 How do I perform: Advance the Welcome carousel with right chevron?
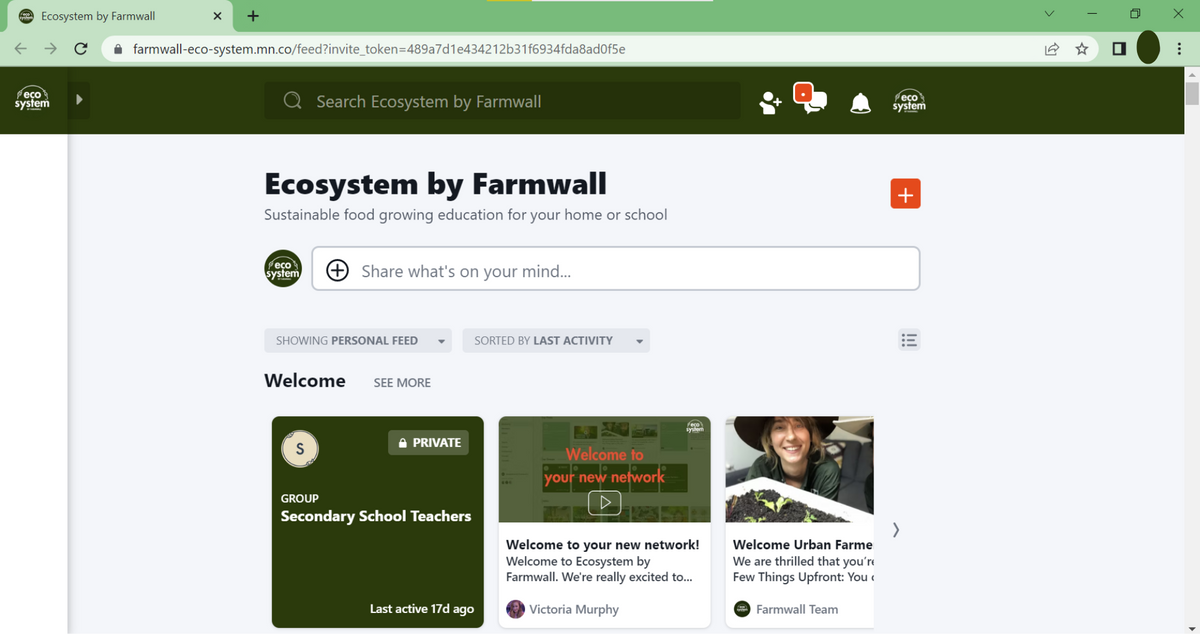point(896,530)
